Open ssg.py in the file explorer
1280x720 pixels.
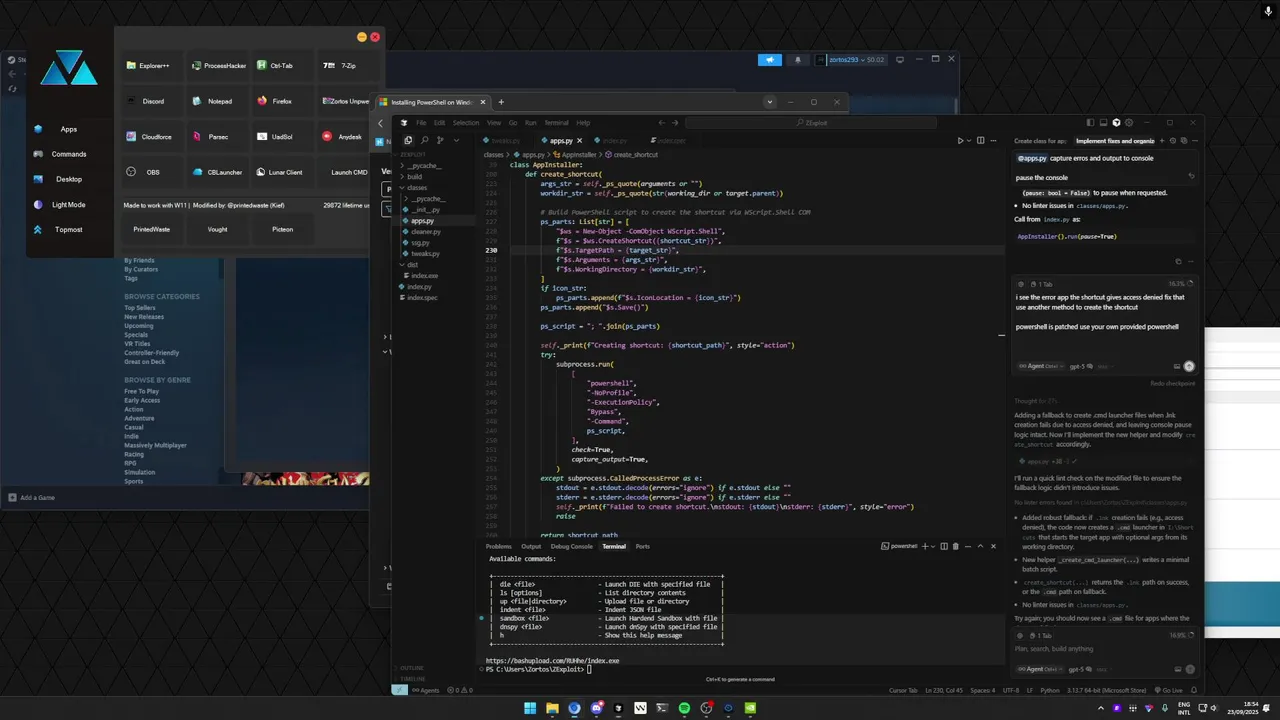tap(420, 243)
